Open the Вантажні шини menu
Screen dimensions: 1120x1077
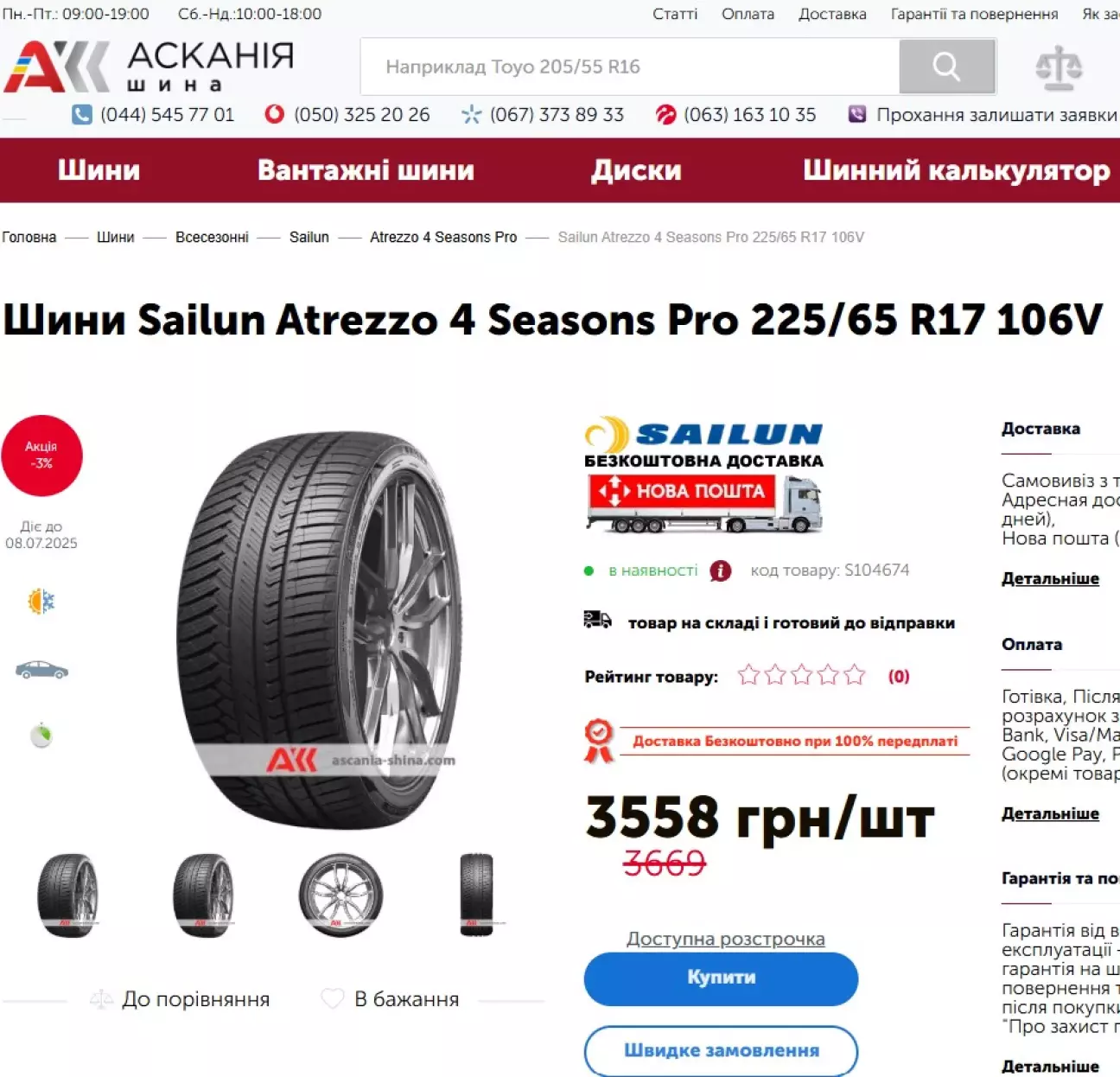(366, 170)
